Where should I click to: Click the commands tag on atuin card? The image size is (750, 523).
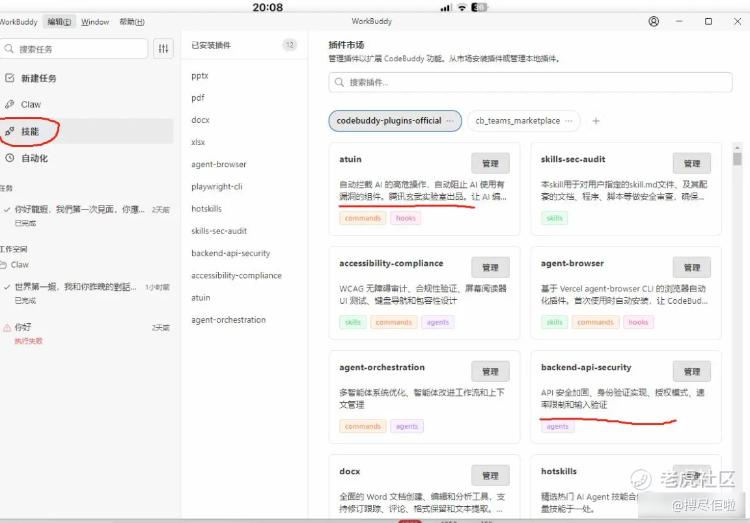(363, 218)
